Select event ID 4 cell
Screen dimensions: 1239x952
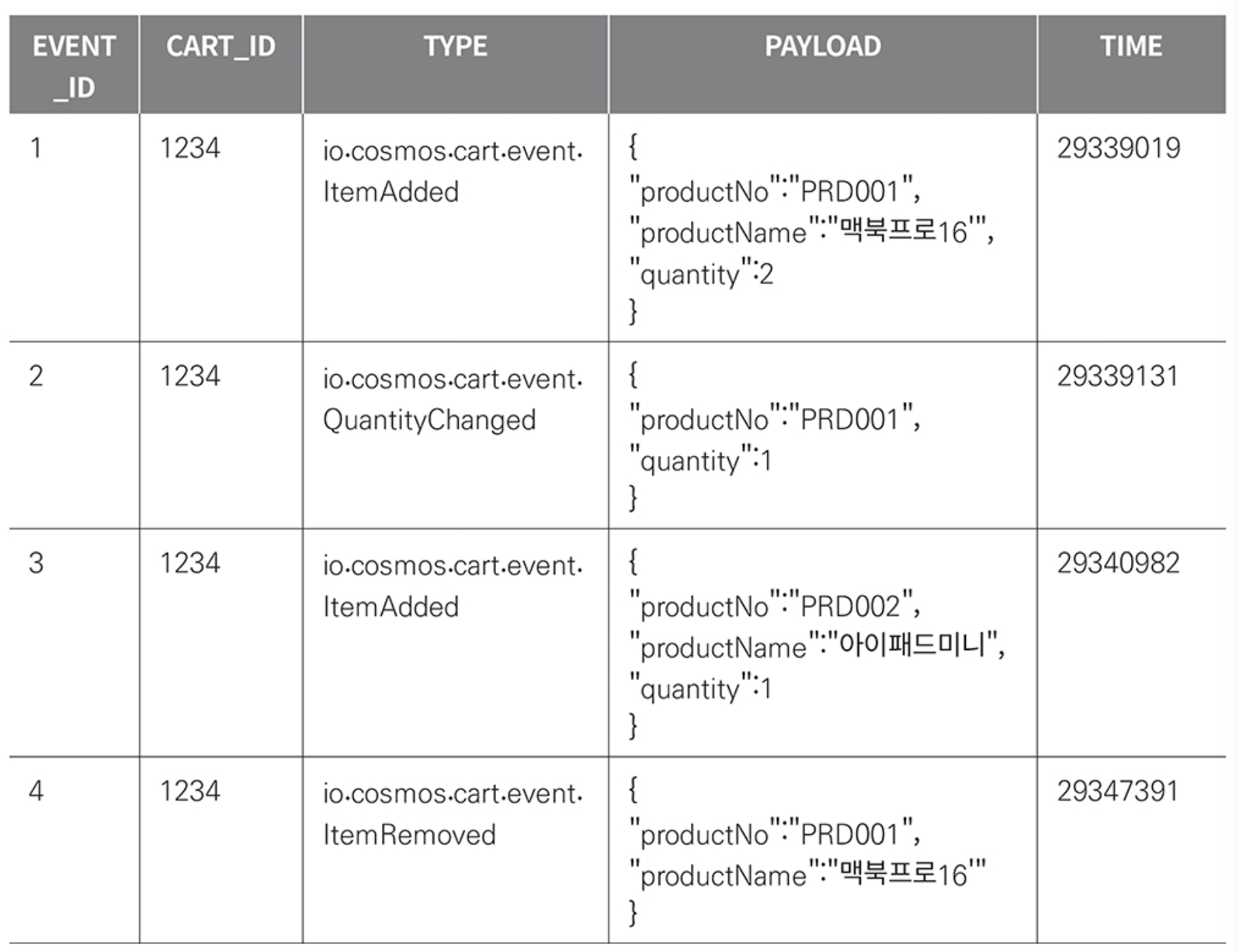(36, 791)
